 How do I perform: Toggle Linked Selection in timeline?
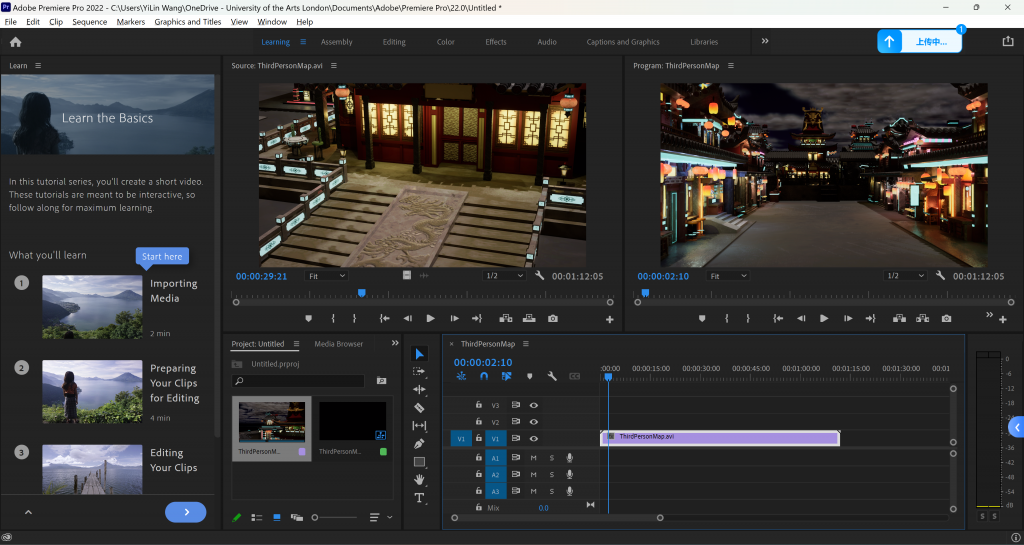tap(506, 377)
